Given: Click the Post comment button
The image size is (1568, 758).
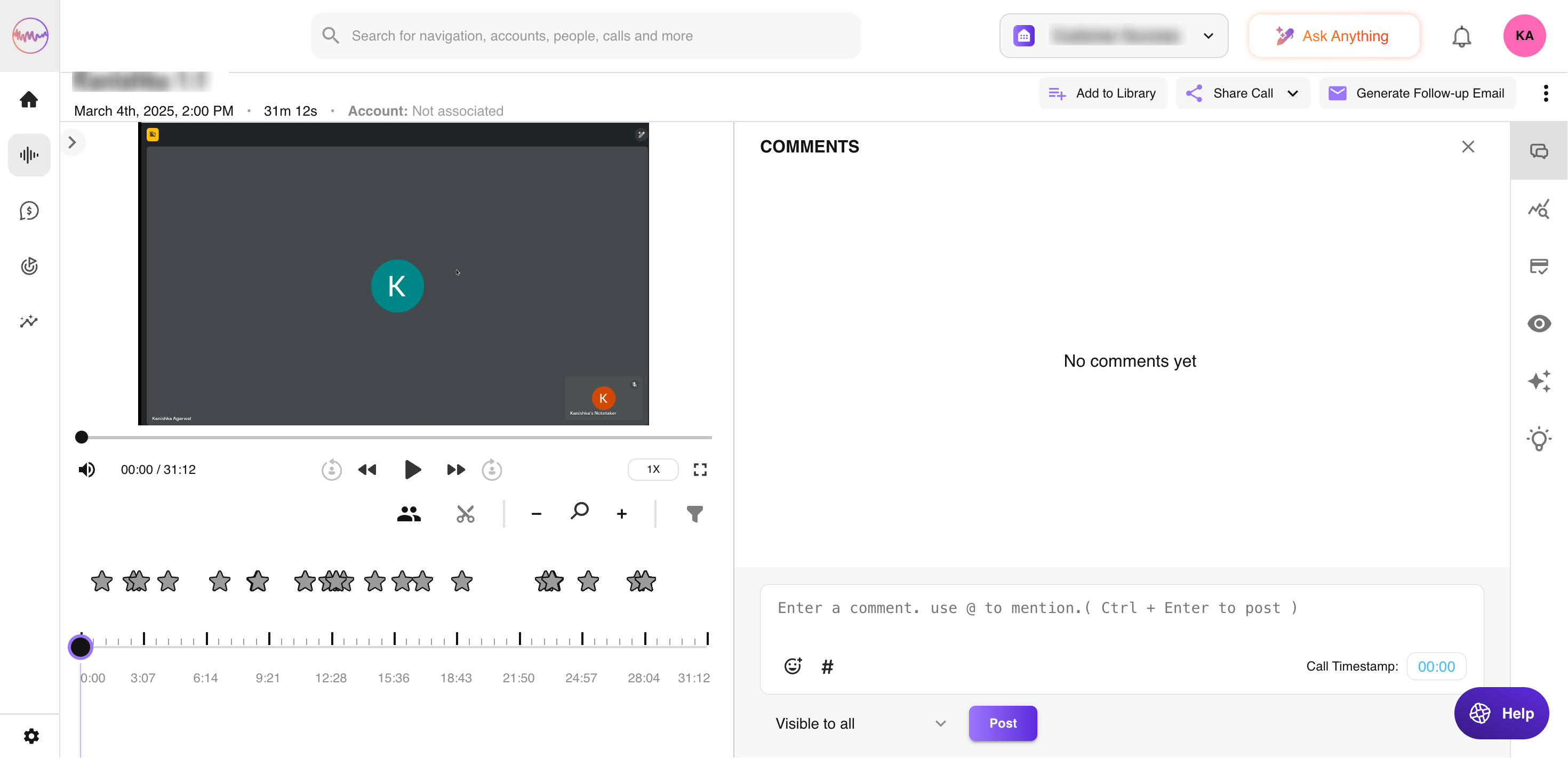Looking at the screenshot, I should tap(1002, 723).
